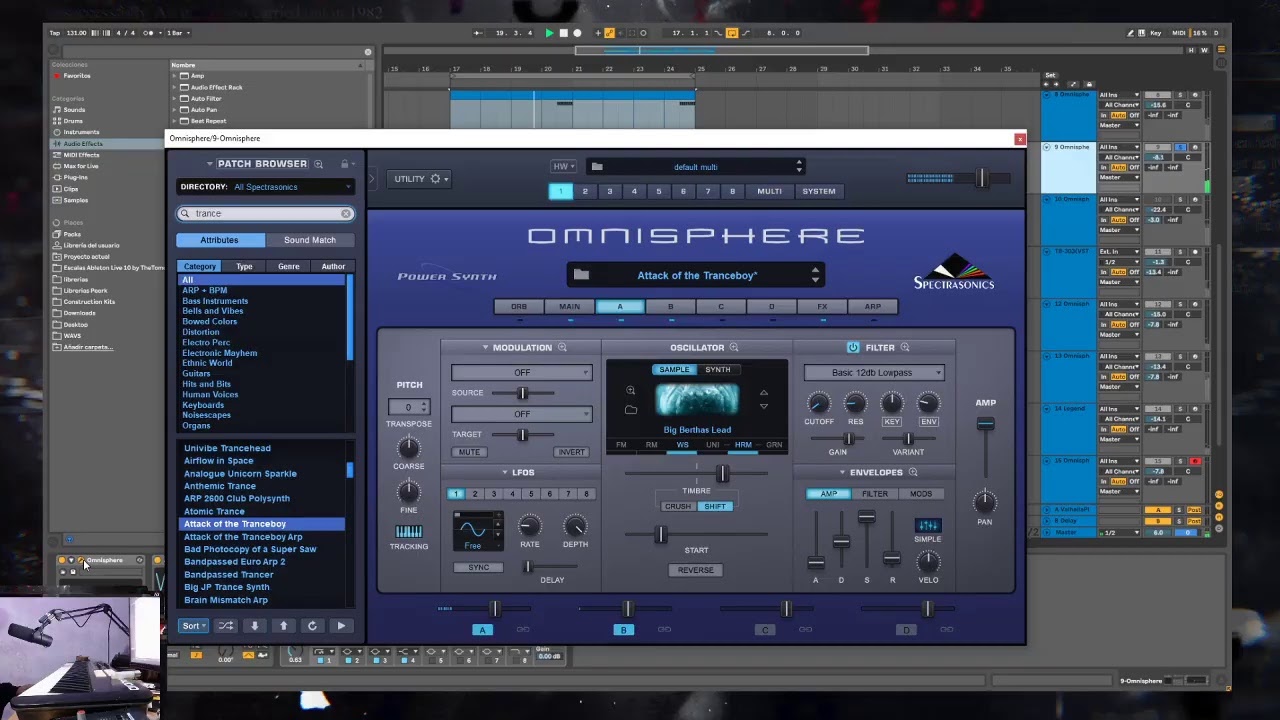Open the Directory All Spectrasonics dropdown
The width and height of the screenshot is (1280, 720).
265,187
